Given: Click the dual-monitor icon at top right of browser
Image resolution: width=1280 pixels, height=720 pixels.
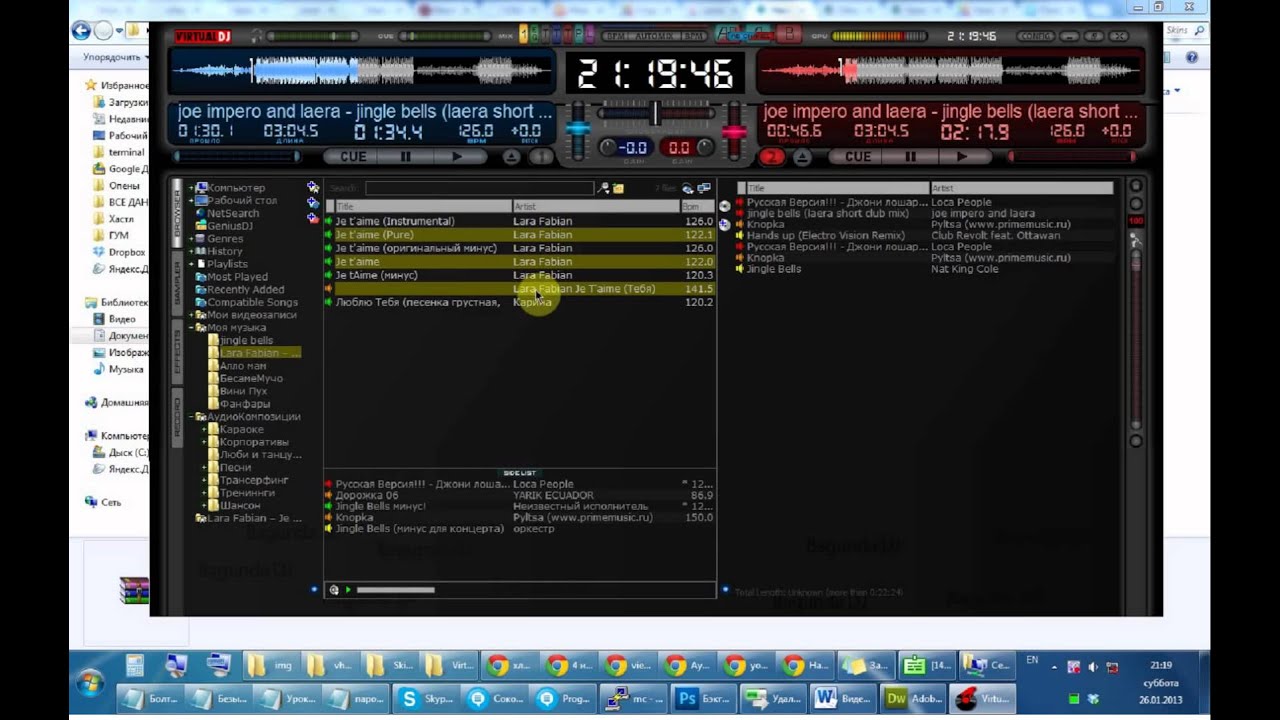Looking at the screenshot, I should pos(704,188).
